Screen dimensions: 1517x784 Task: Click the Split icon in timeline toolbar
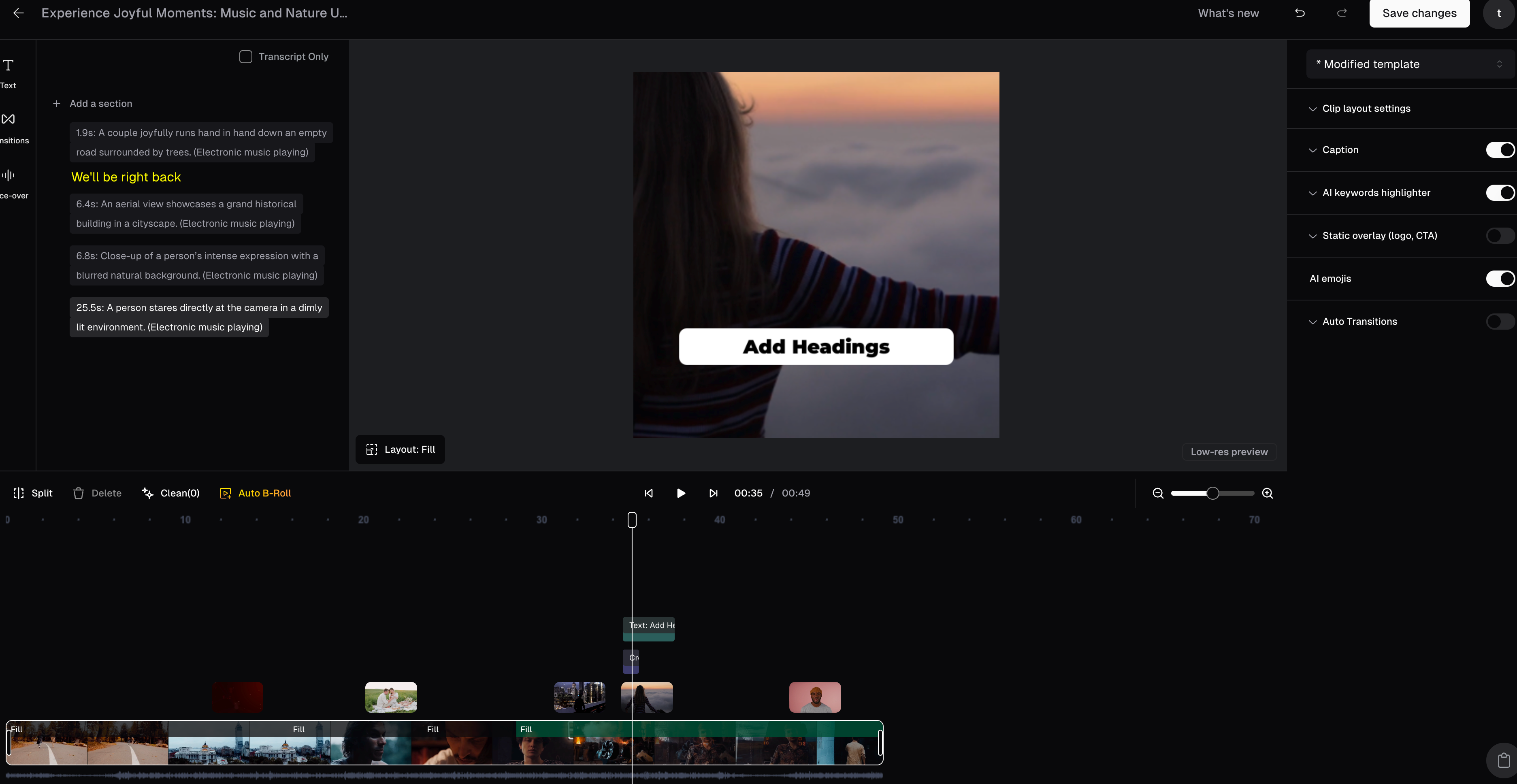pyautogui.click(x=19, y=493)
